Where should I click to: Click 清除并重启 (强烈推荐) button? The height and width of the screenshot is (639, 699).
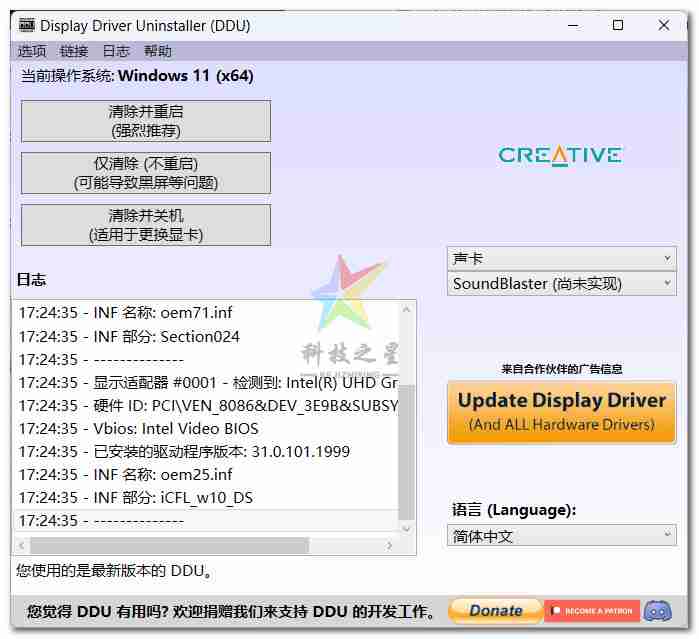click(x=146, y=121)
